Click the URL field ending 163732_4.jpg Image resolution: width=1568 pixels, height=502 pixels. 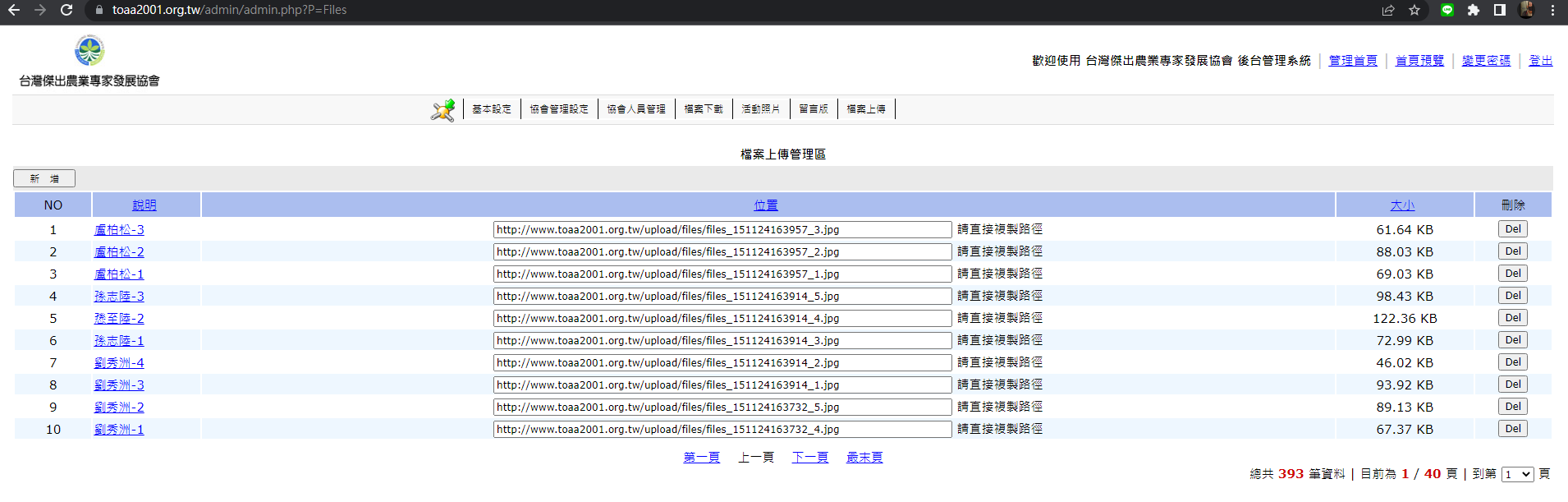(x=722, y=430)
